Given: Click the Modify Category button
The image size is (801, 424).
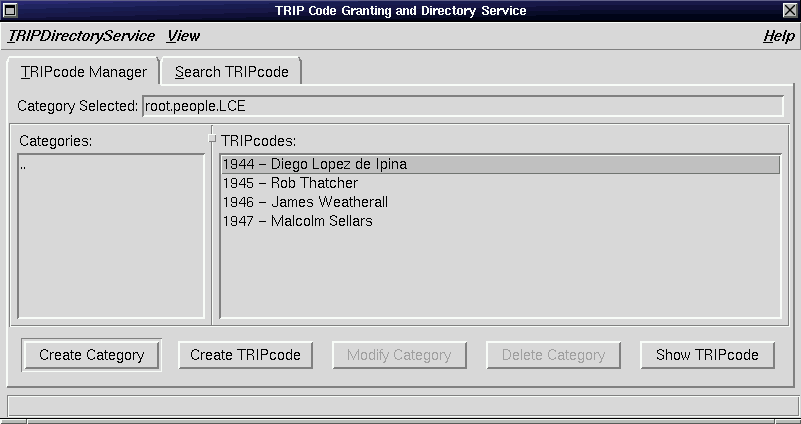Looking at the screenshot, I should [398, 355].
